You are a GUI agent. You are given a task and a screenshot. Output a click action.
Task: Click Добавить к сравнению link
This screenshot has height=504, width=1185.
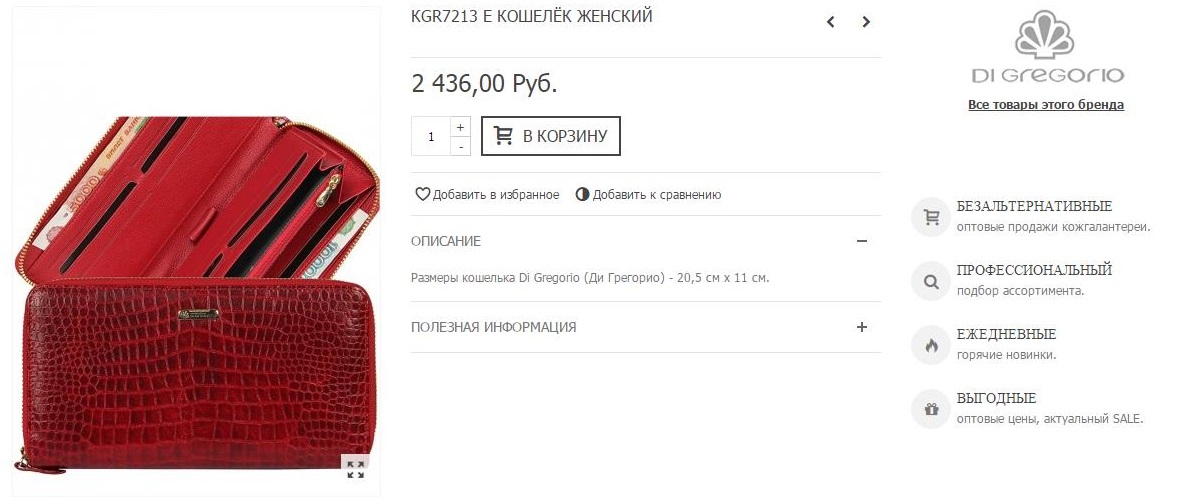[x=657, y=195]
